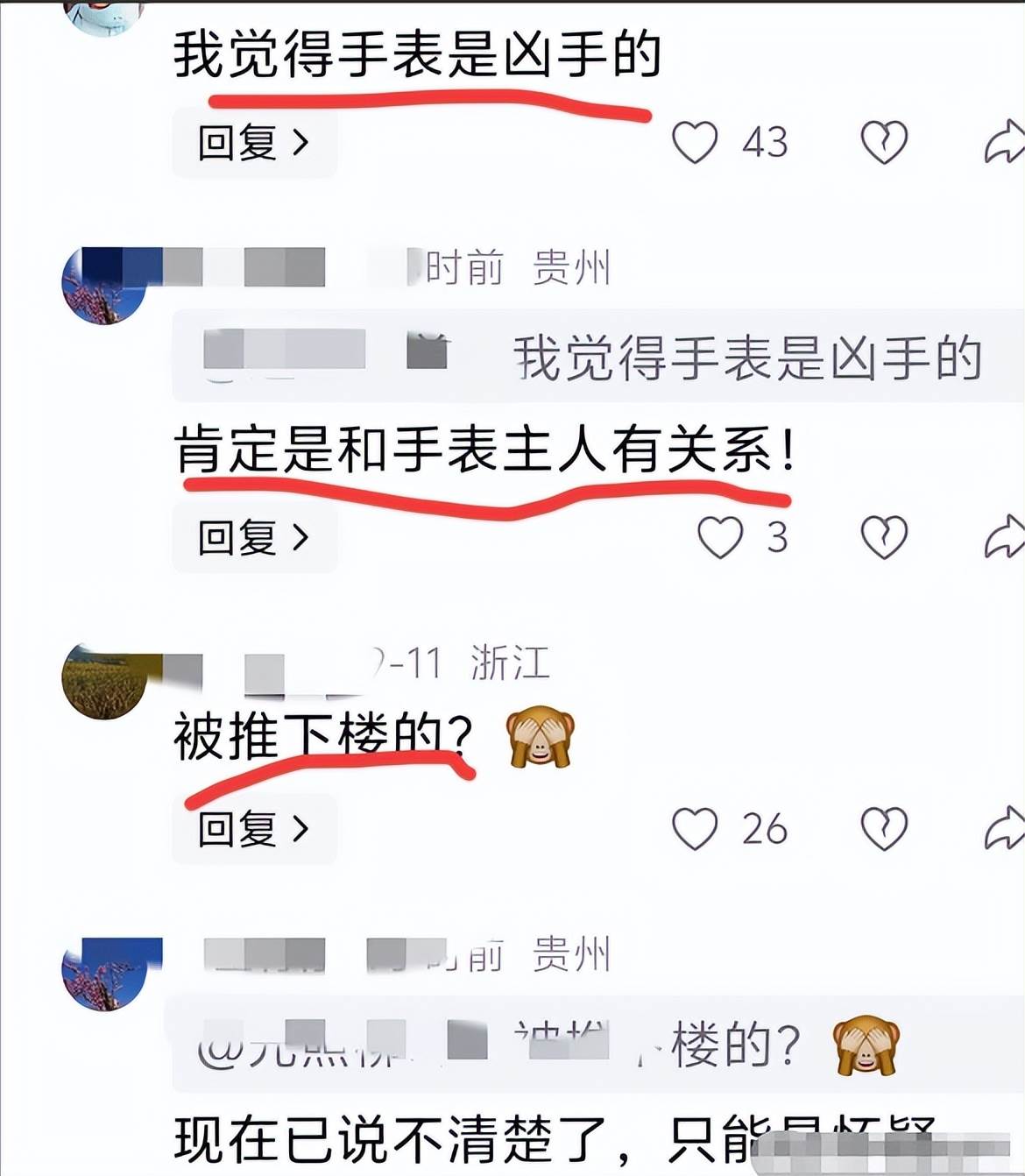Tap the monkey emoji in 被推下楼的 comment
1025x1176 pixels.
541,737
